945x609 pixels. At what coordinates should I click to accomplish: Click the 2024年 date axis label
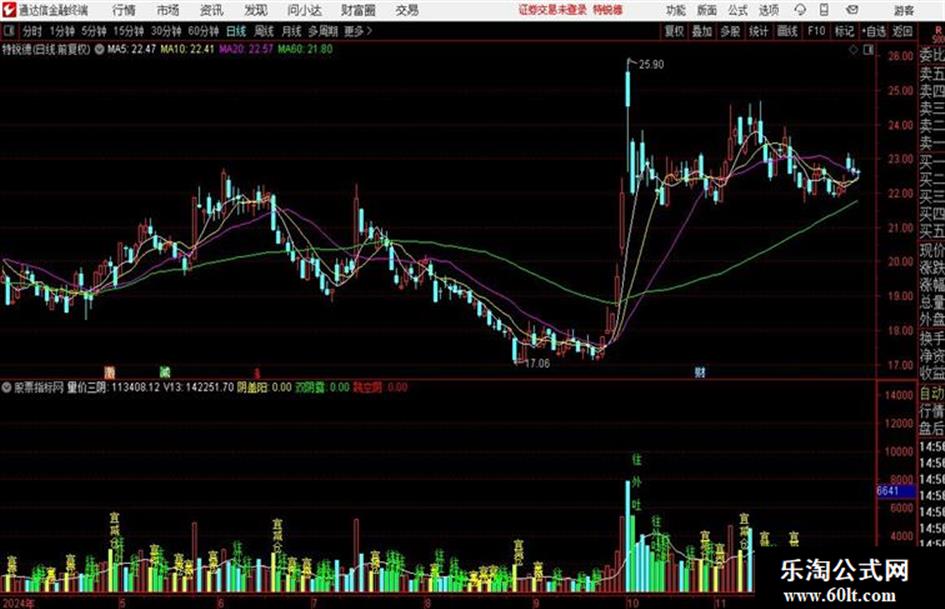(18, 603)
